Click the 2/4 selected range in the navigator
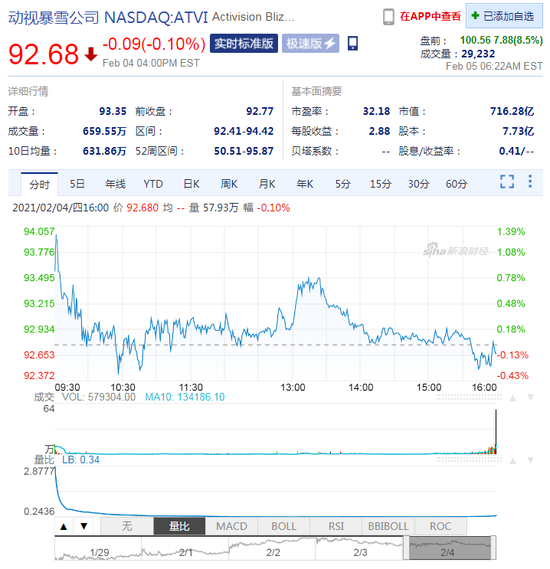 (x=450, y=548)
